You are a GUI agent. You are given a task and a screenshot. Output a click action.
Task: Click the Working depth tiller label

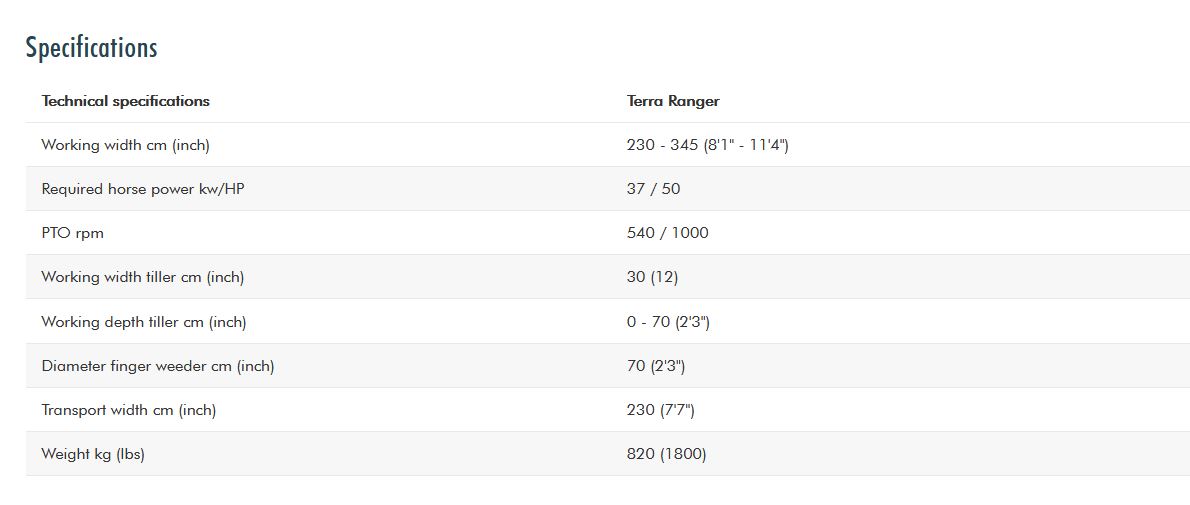[143, 322]
